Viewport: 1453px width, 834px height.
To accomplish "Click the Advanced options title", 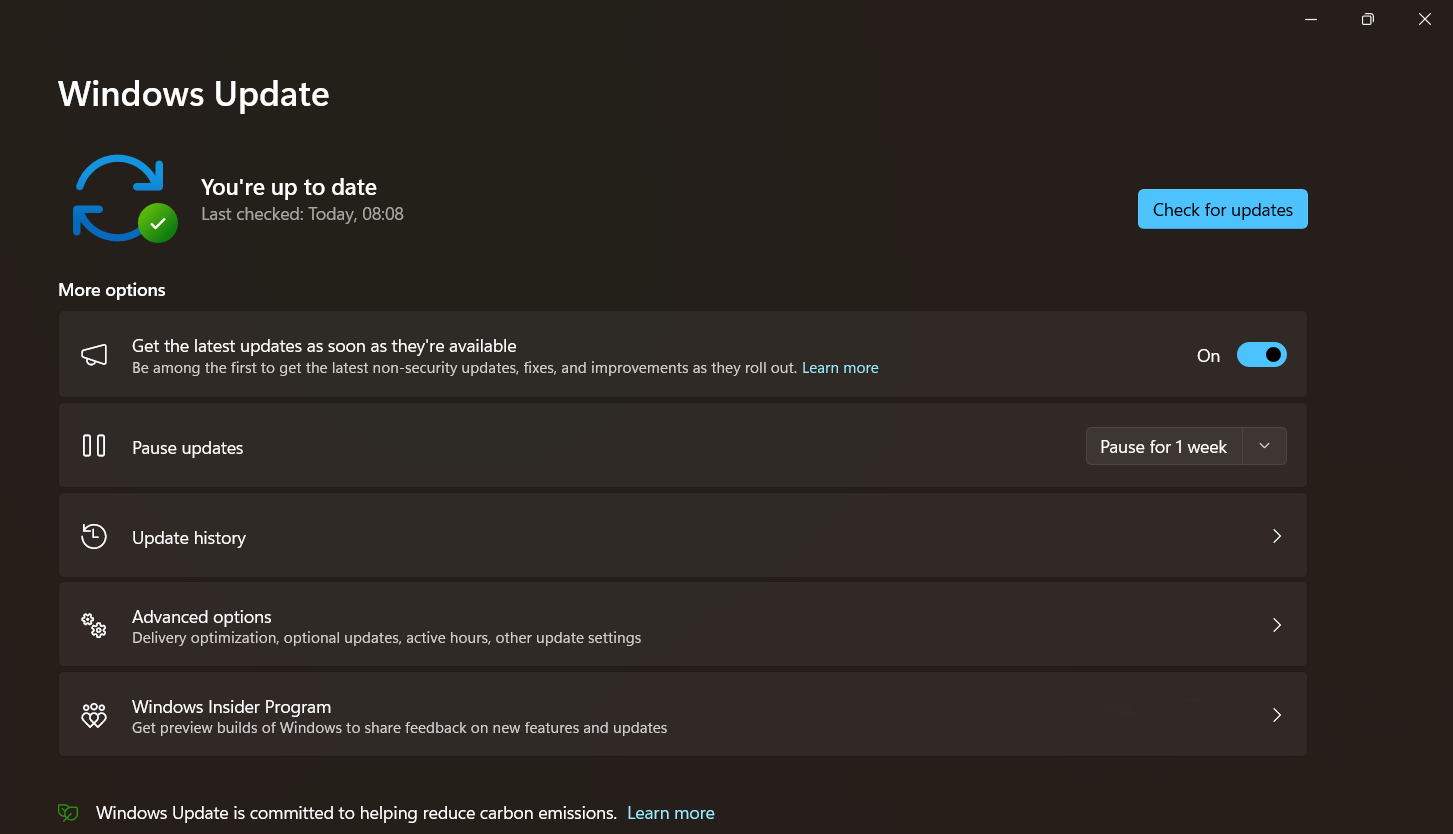I will pos(202,617).
